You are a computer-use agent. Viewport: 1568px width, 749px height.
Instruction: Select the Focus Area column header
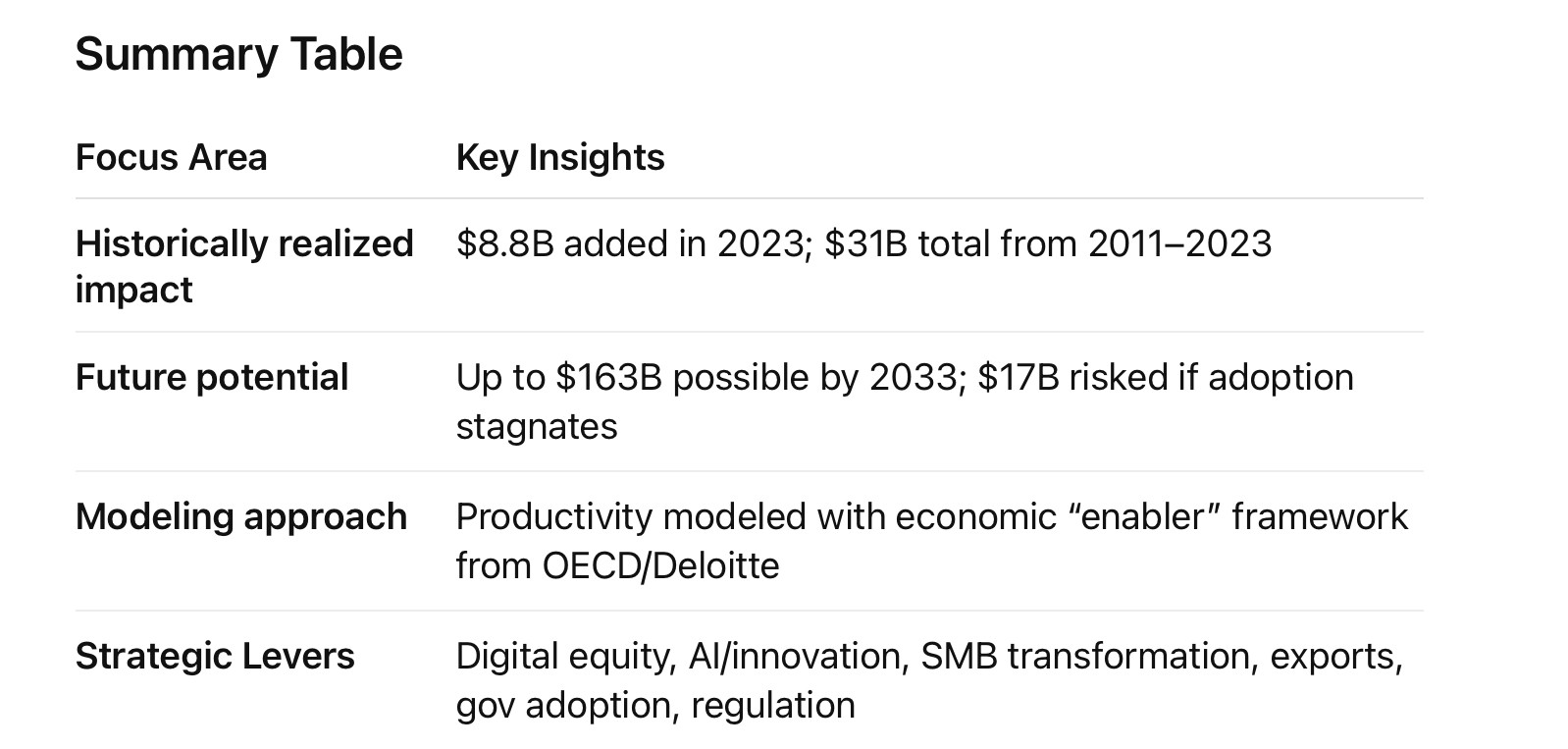click(x=171, y=157)
